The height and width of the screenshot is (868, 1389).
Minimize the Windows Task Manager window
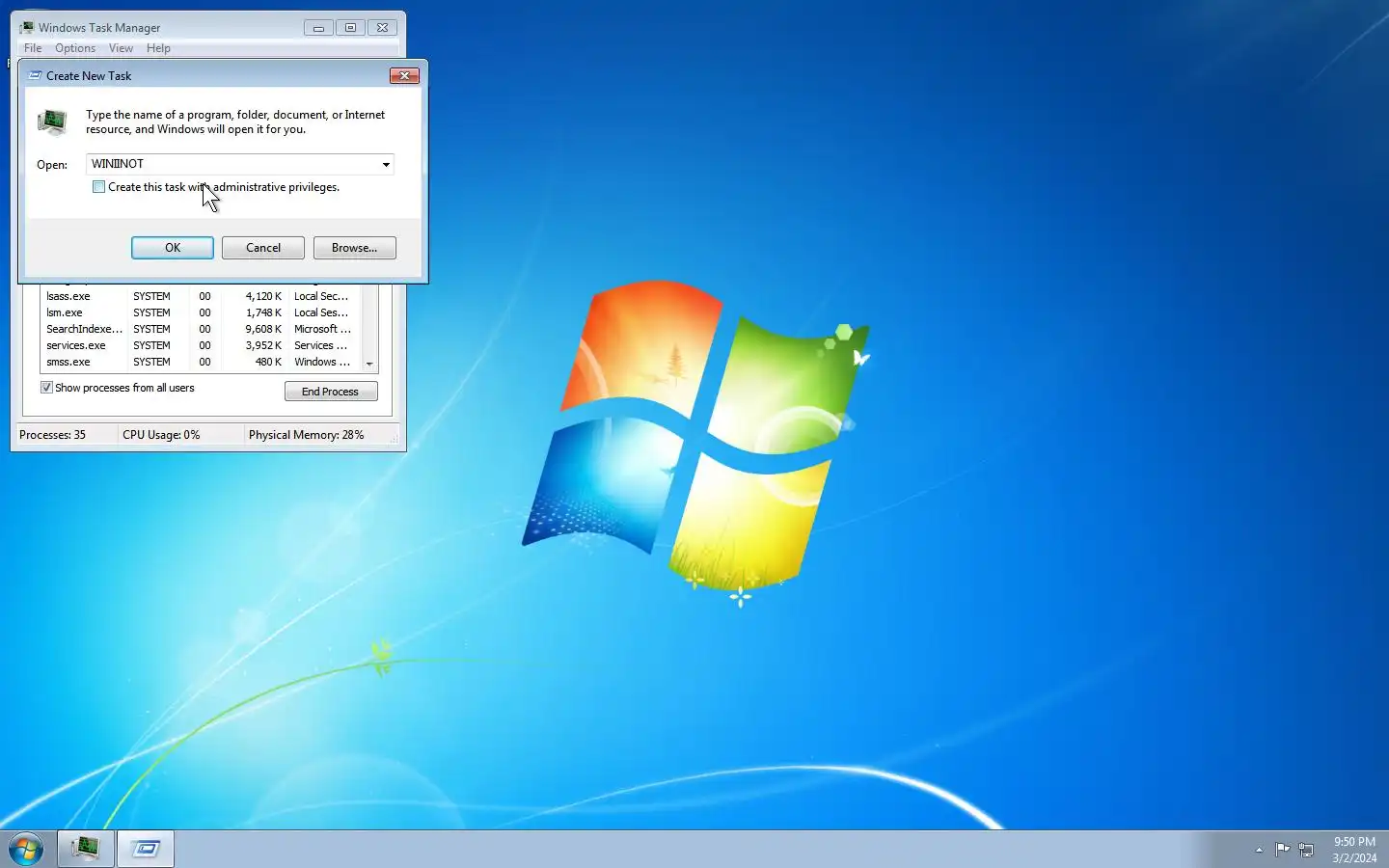click(318, 28)
